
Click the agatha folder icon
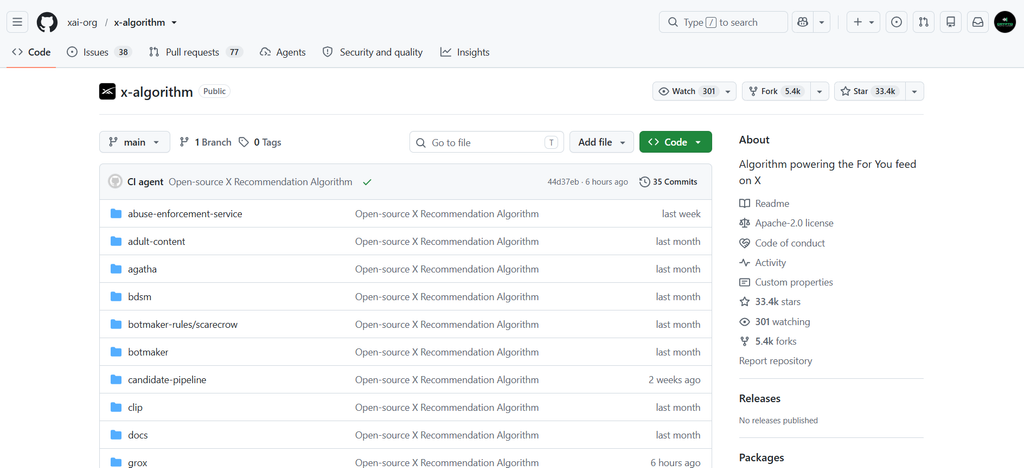click(116, 269)
